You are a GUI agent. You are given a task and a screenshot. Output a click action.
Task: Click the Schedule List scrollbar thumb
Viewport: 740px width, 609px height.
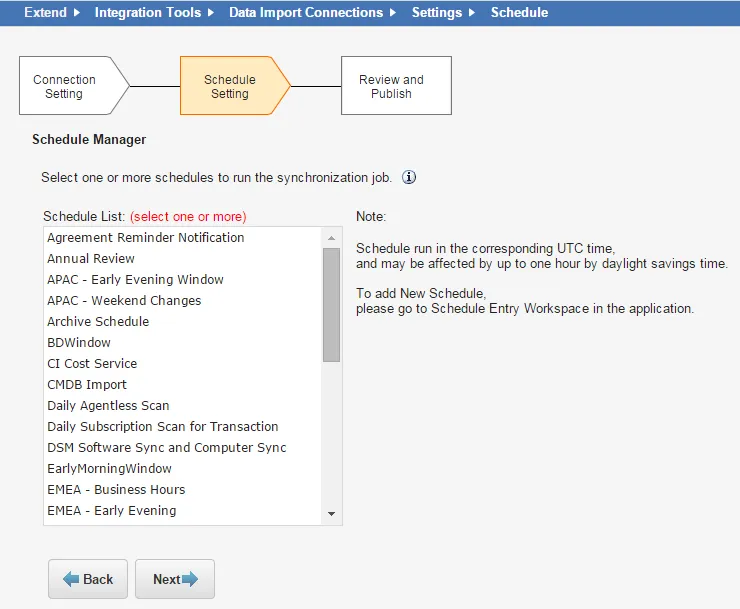coord(331,305)
